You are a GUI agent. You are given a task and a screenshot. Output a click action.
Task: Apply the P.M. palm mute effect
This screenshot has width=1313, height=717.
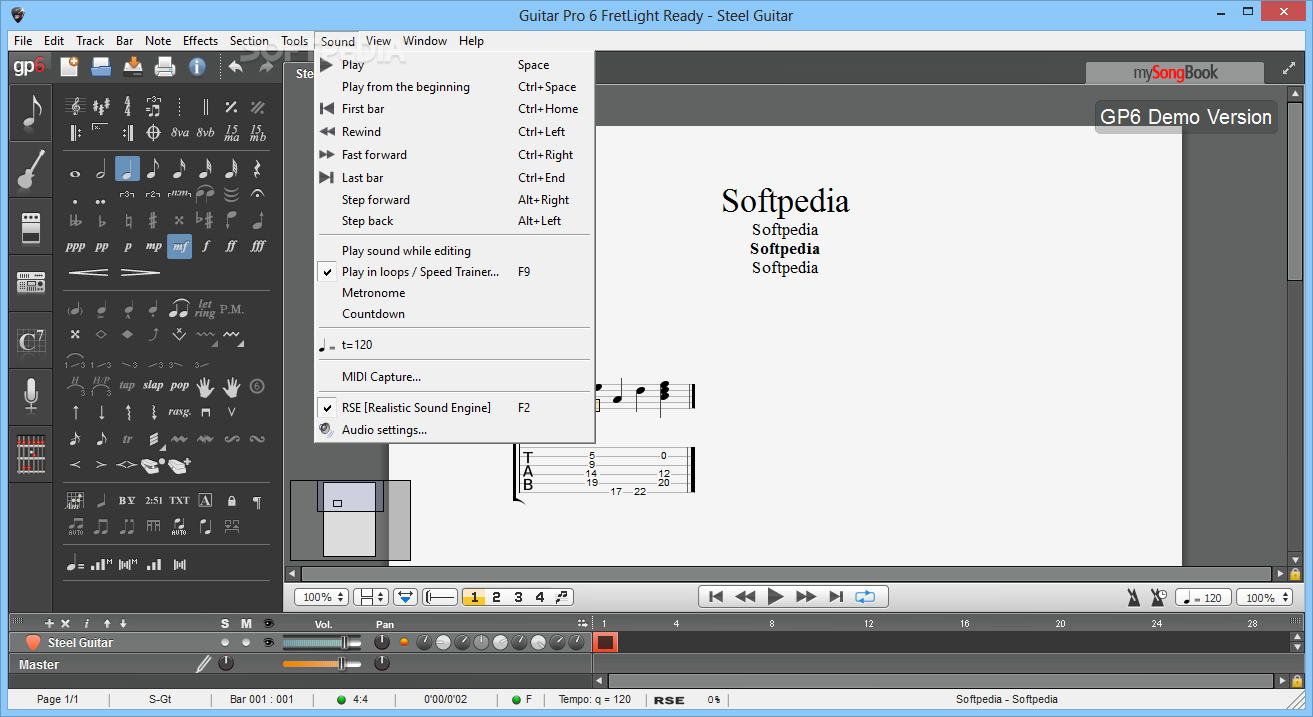pyautogui.click(x=232, y=309)
